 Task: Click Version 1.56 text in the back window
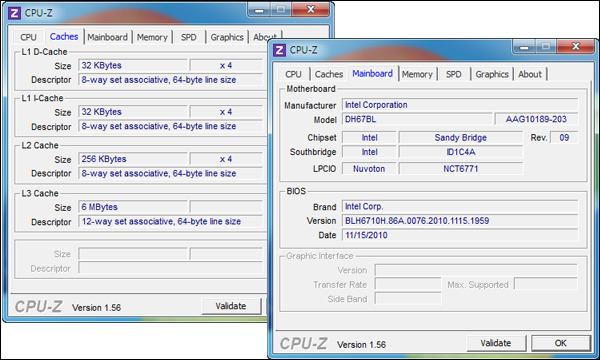click(x=96, y=308)
